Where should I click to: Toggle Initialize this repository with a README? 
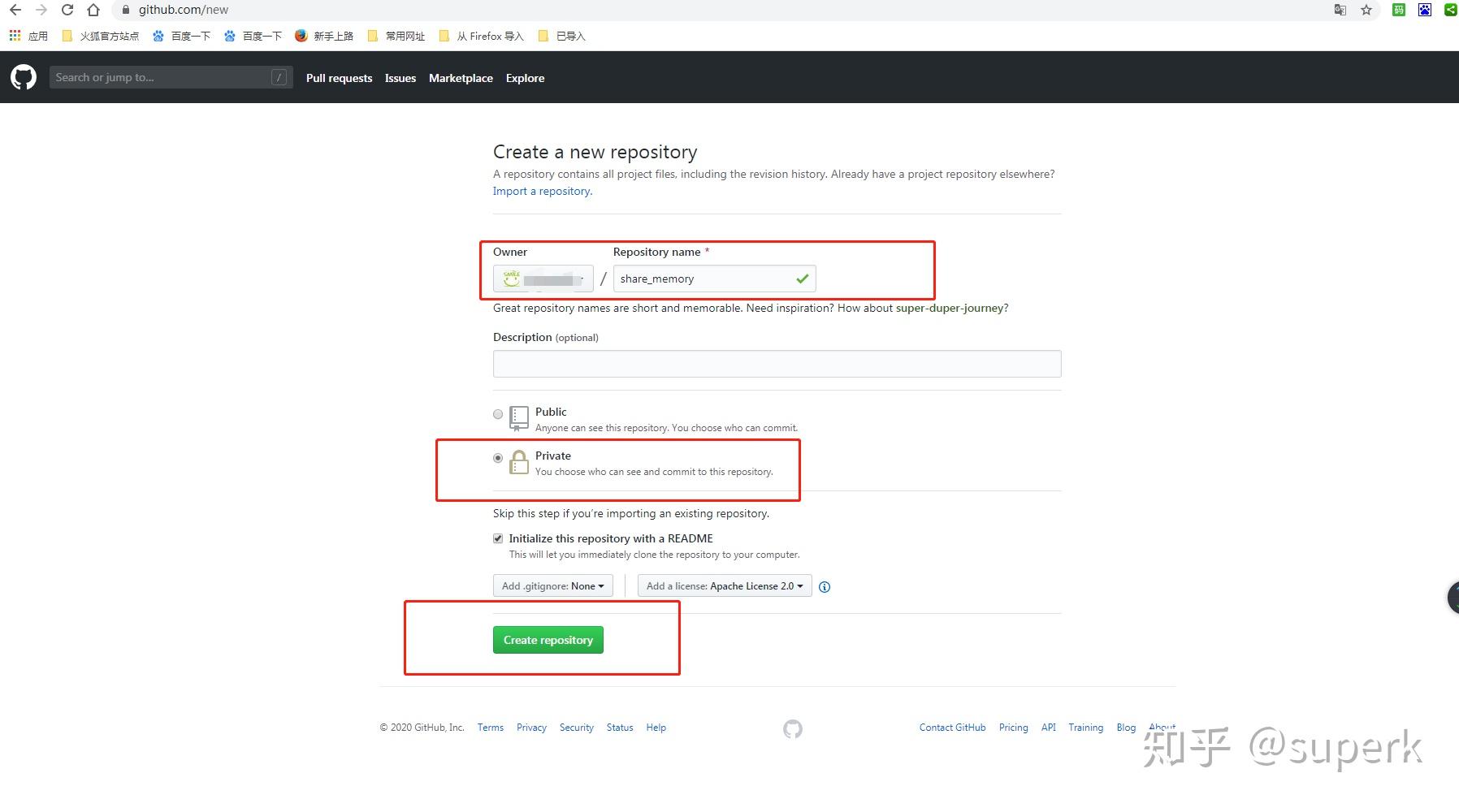pos(498,538)
